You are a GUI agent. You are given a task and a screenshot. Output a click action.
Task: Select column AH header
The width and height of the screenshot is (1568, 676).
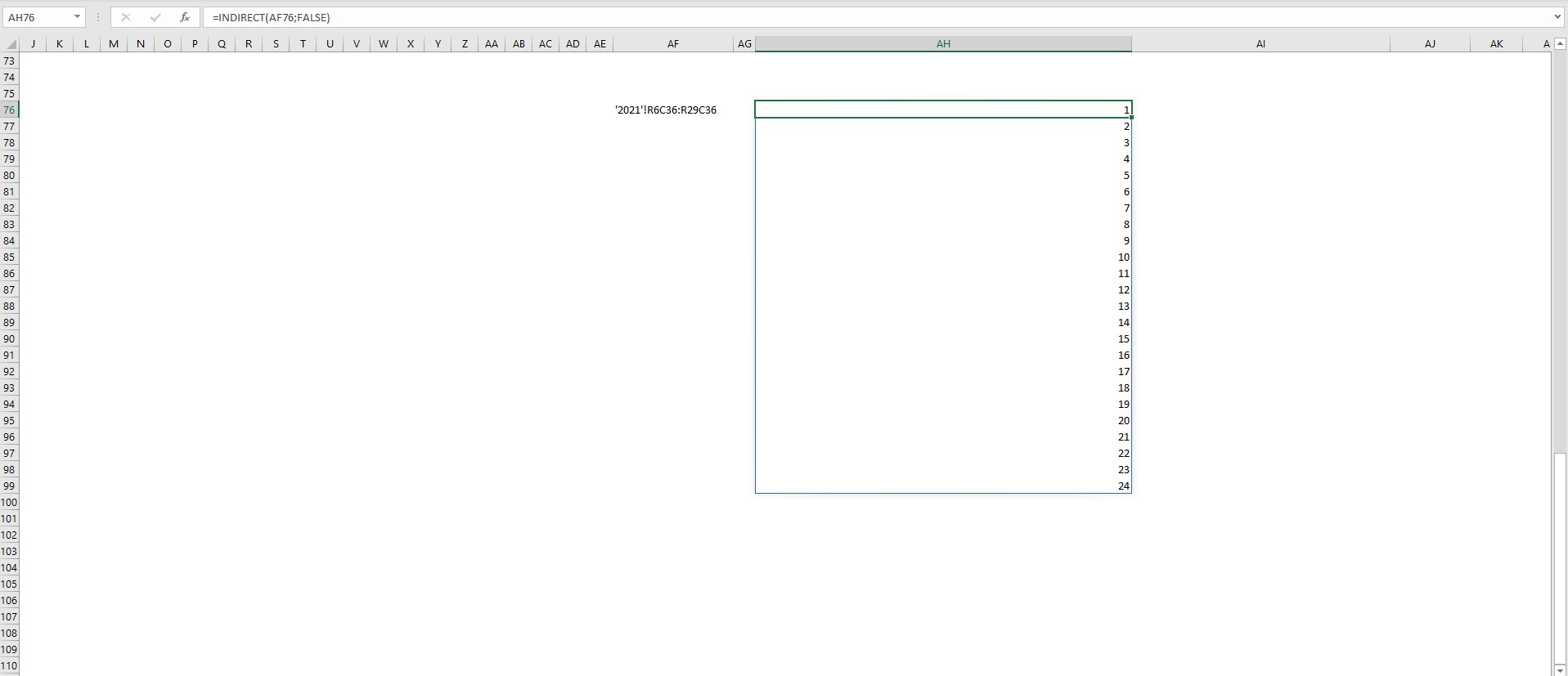pos(943,44)
